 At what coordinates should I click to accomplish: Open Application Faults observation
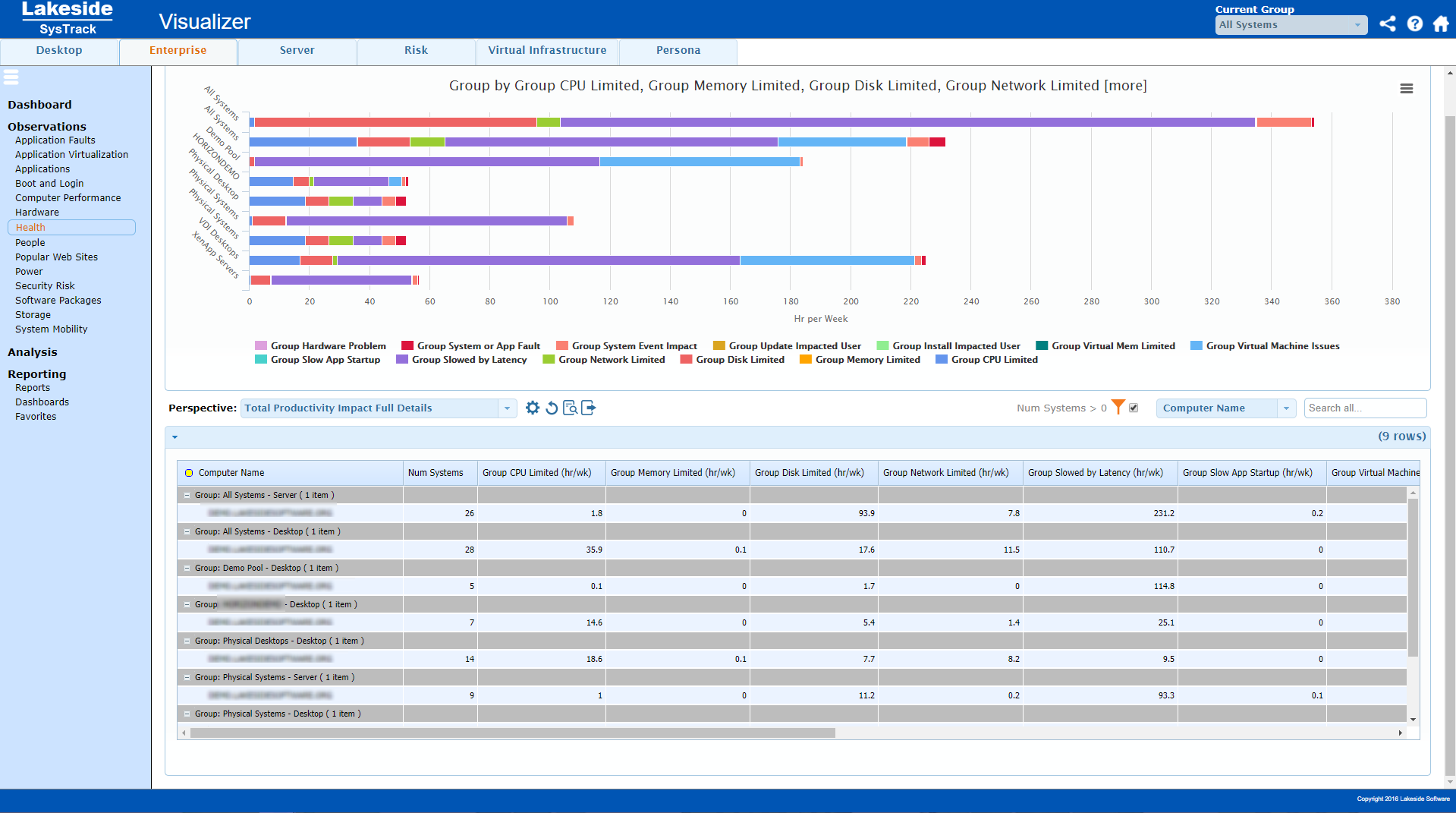[x=55, y=140]
